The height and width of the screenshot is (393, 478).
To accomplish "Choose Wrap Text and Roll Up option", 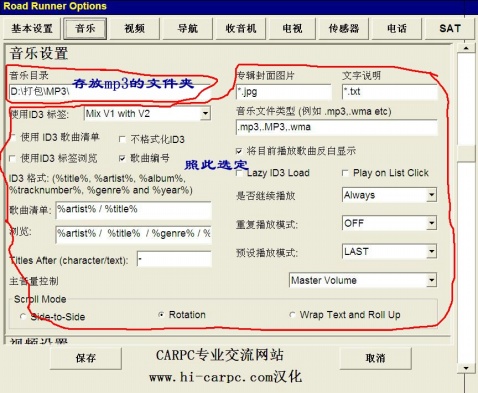I will click(x=292, y=315).
